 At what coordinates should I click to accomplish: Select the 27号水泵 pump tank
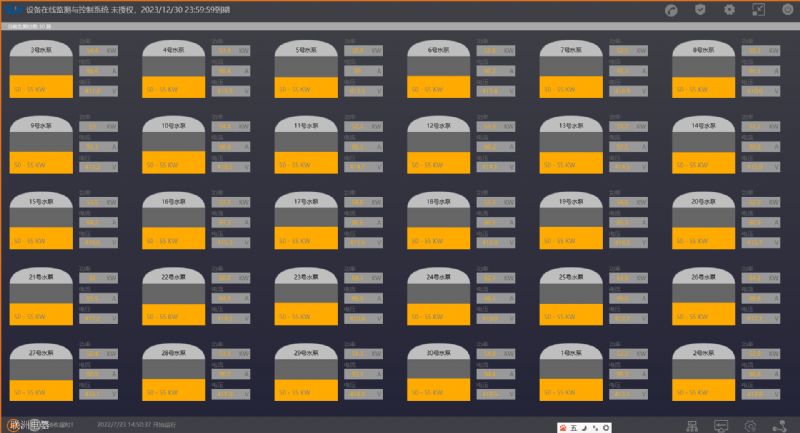(41, 372)
